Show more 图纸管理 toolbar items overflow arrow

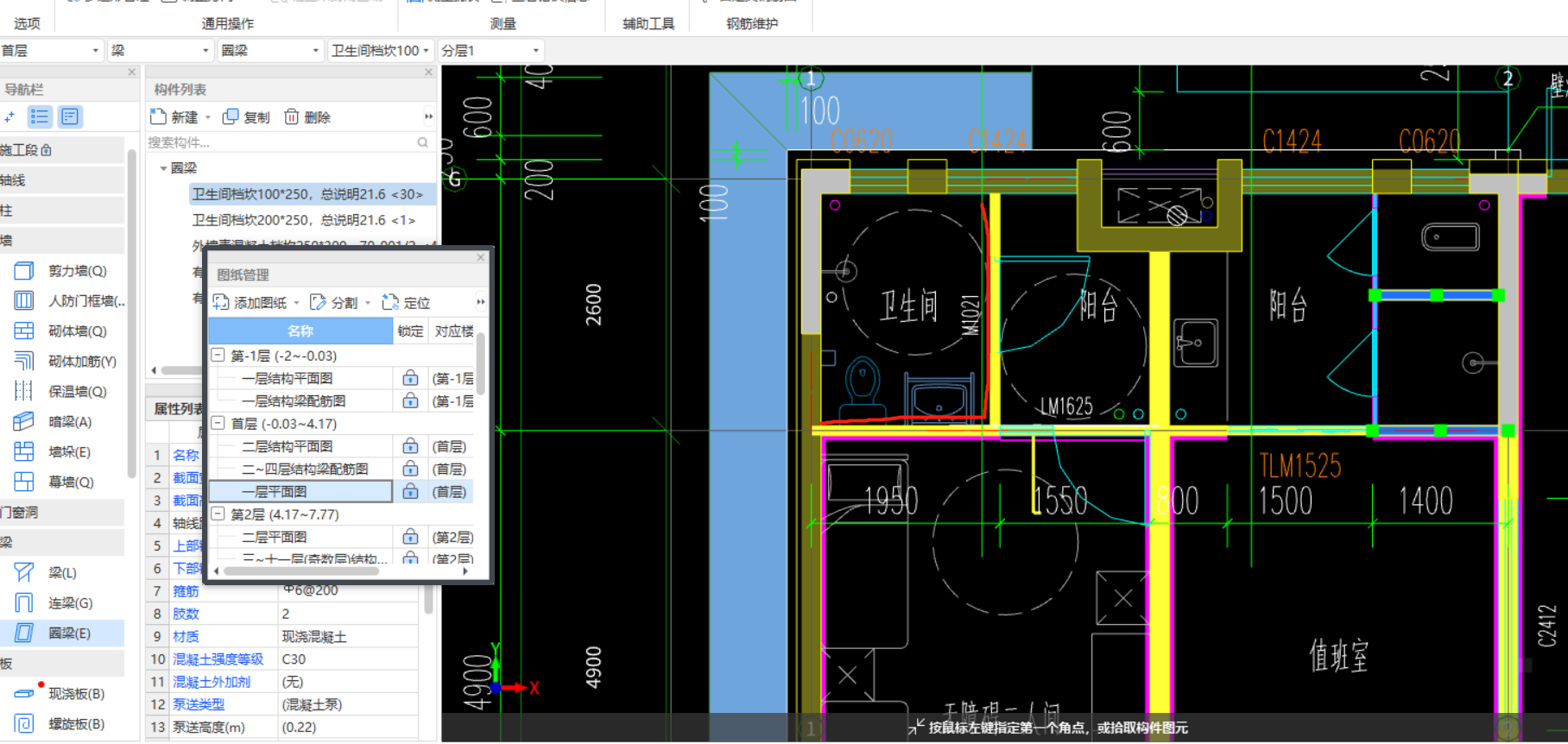coord(481,302)
